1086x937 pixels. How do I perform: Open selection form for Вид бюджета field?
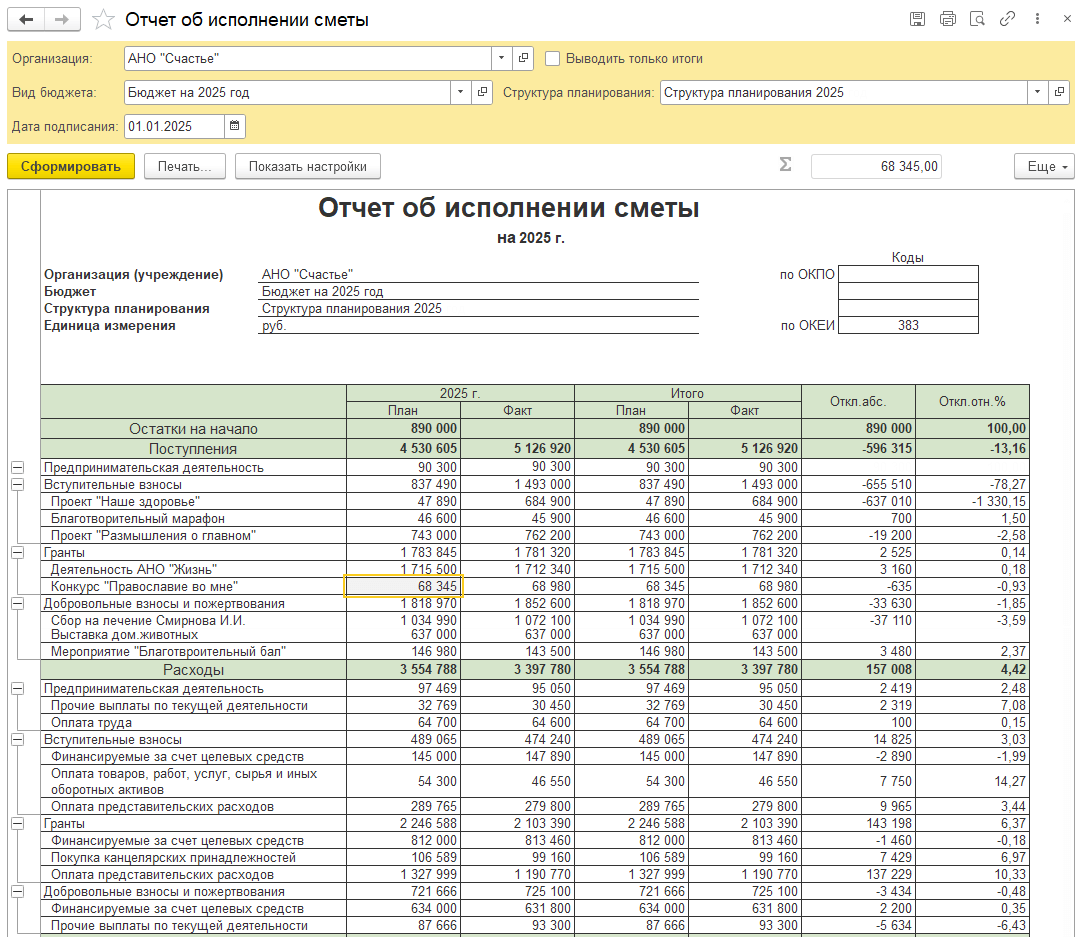(480, 92)
